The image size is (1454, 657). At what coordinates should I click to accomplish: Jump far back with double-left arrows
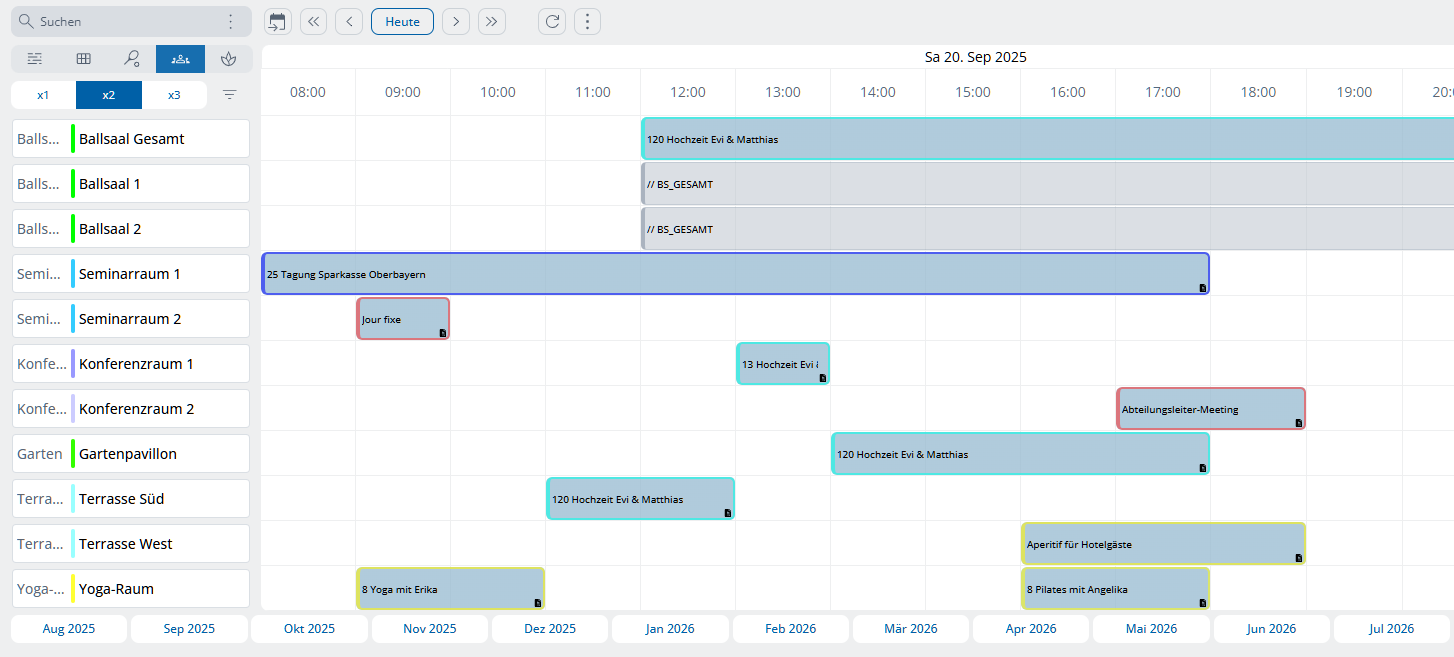point(313,22)
